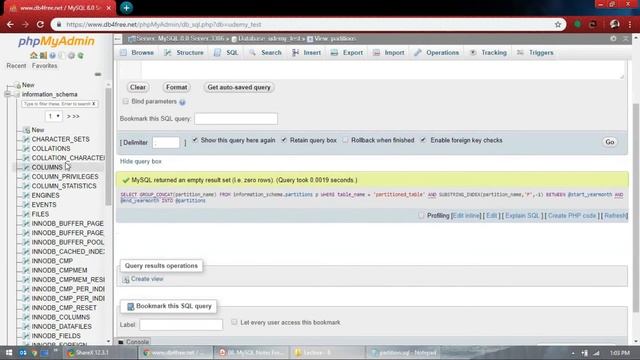Switch to Tracking tab
The image size is (640, 360).
pos(488,53)
